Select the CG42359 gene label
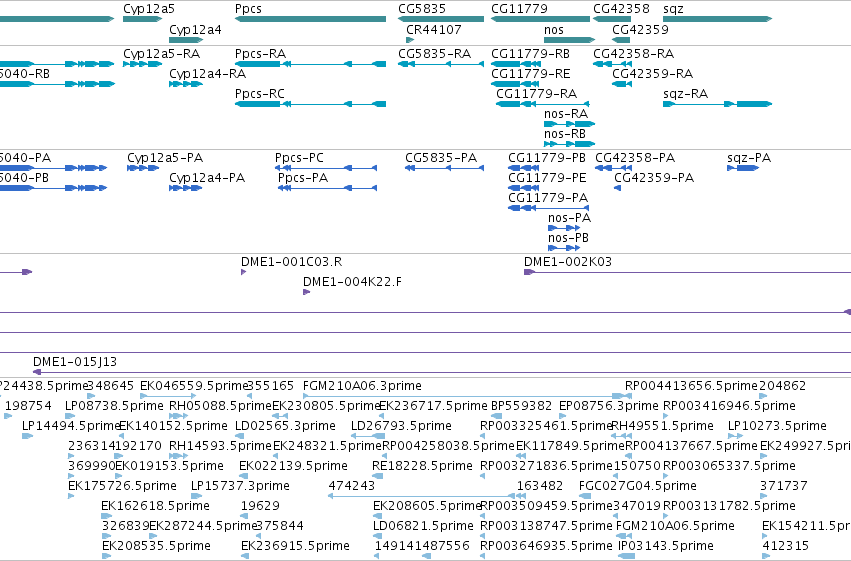Image resolution: width=851 pixels, height=561 pixels. [x=640, y=30]
